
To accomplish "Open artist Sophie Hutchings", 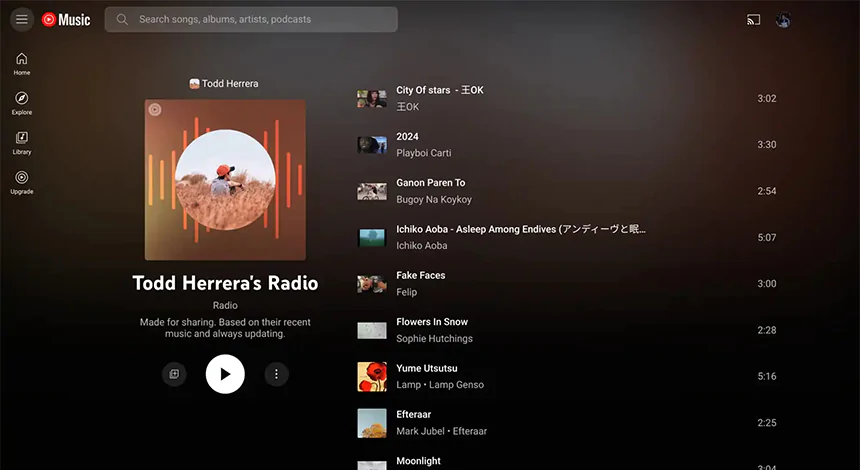I will [434, 338].
